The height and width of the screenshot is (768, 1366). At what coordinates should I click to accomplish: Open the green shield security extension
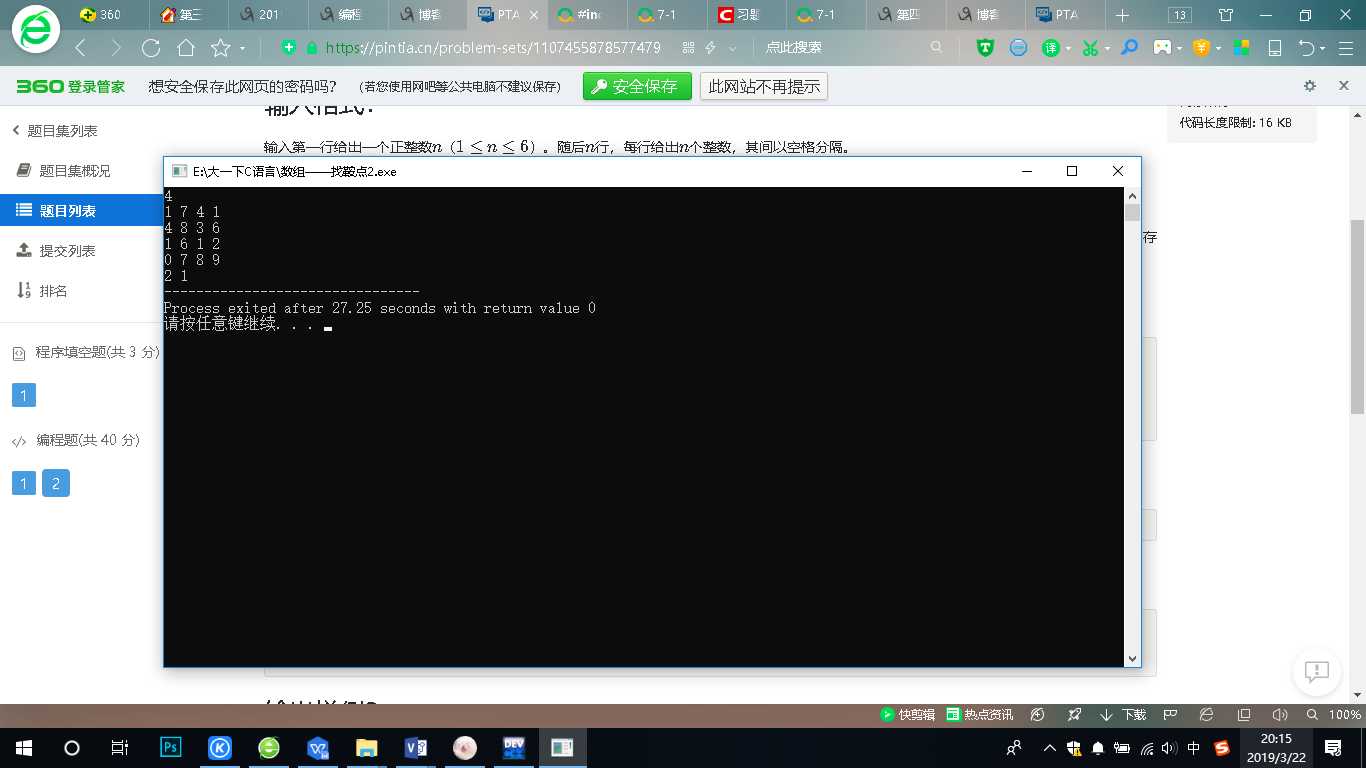(985, 48)
